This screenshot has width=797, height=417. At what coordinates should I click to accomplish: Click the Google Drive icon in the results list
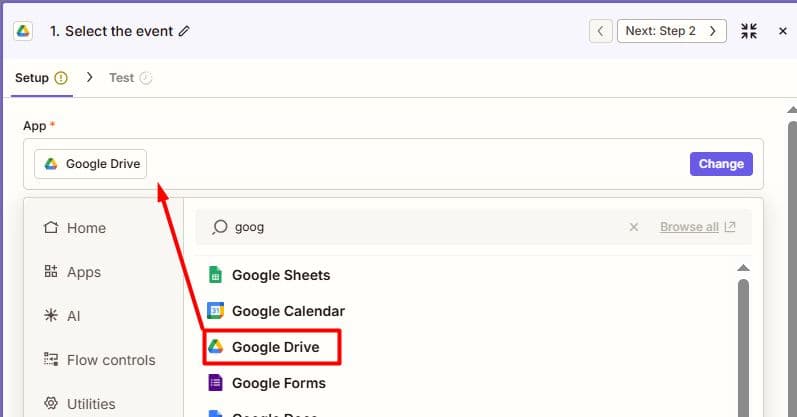pos(216,346)
